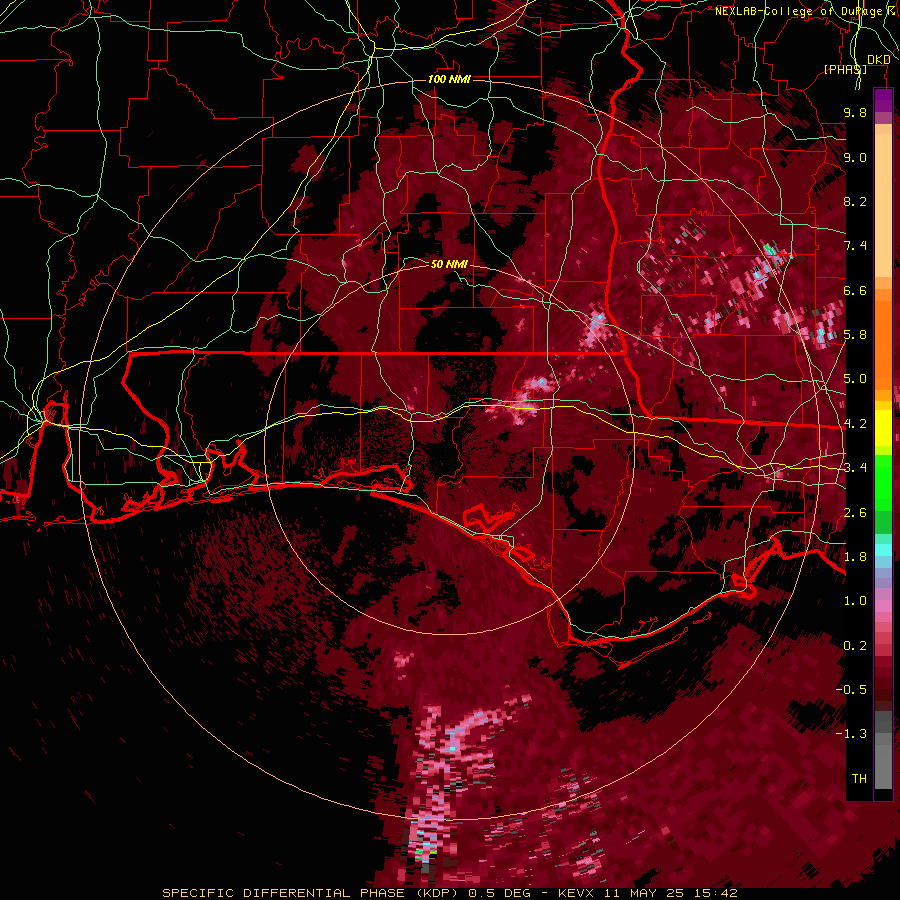Click the -0.5 scale value
900x900 pixels.
click(x=852, y=690)
